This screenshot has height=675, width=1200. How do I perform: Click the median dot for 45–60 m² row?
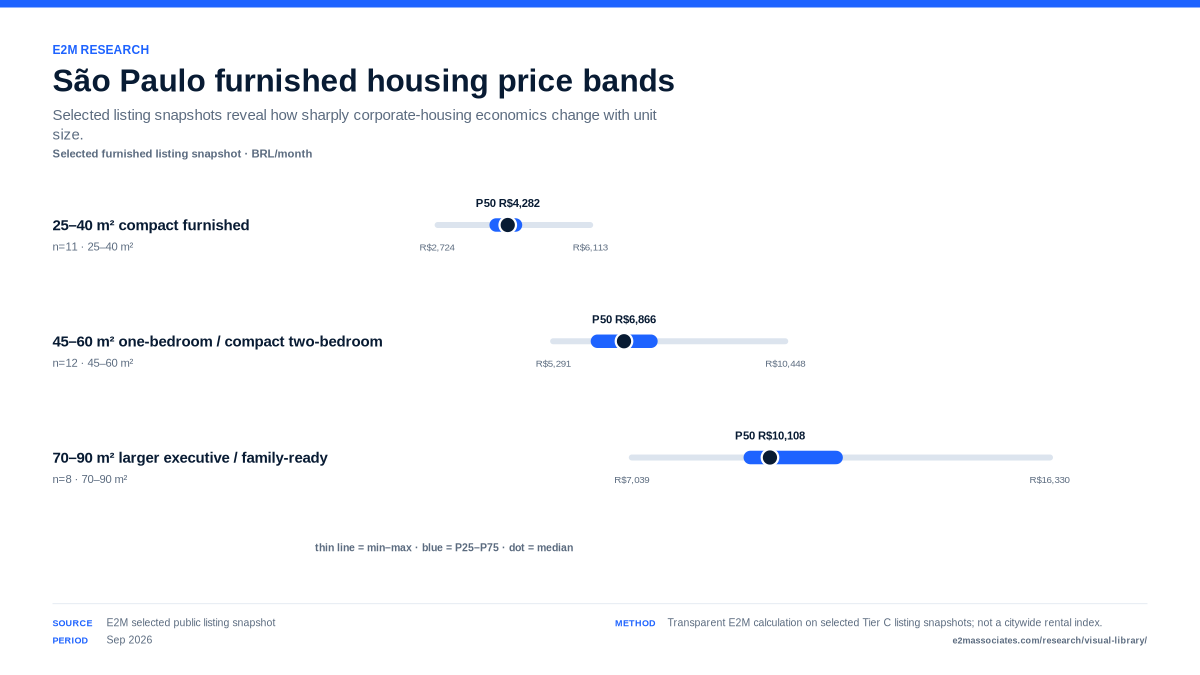624,341
